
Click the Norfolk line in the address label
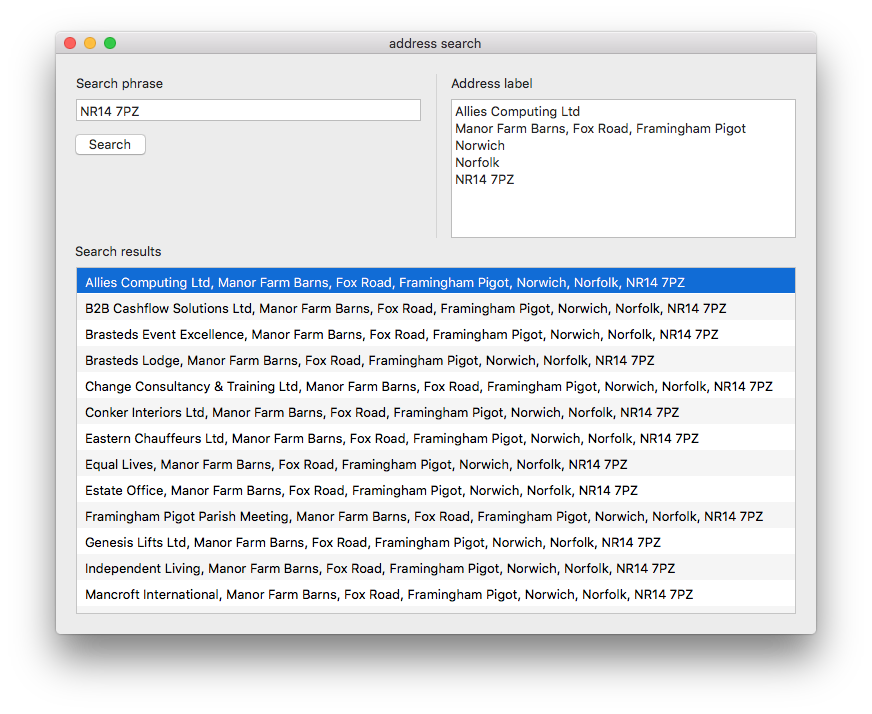(477, 162)
